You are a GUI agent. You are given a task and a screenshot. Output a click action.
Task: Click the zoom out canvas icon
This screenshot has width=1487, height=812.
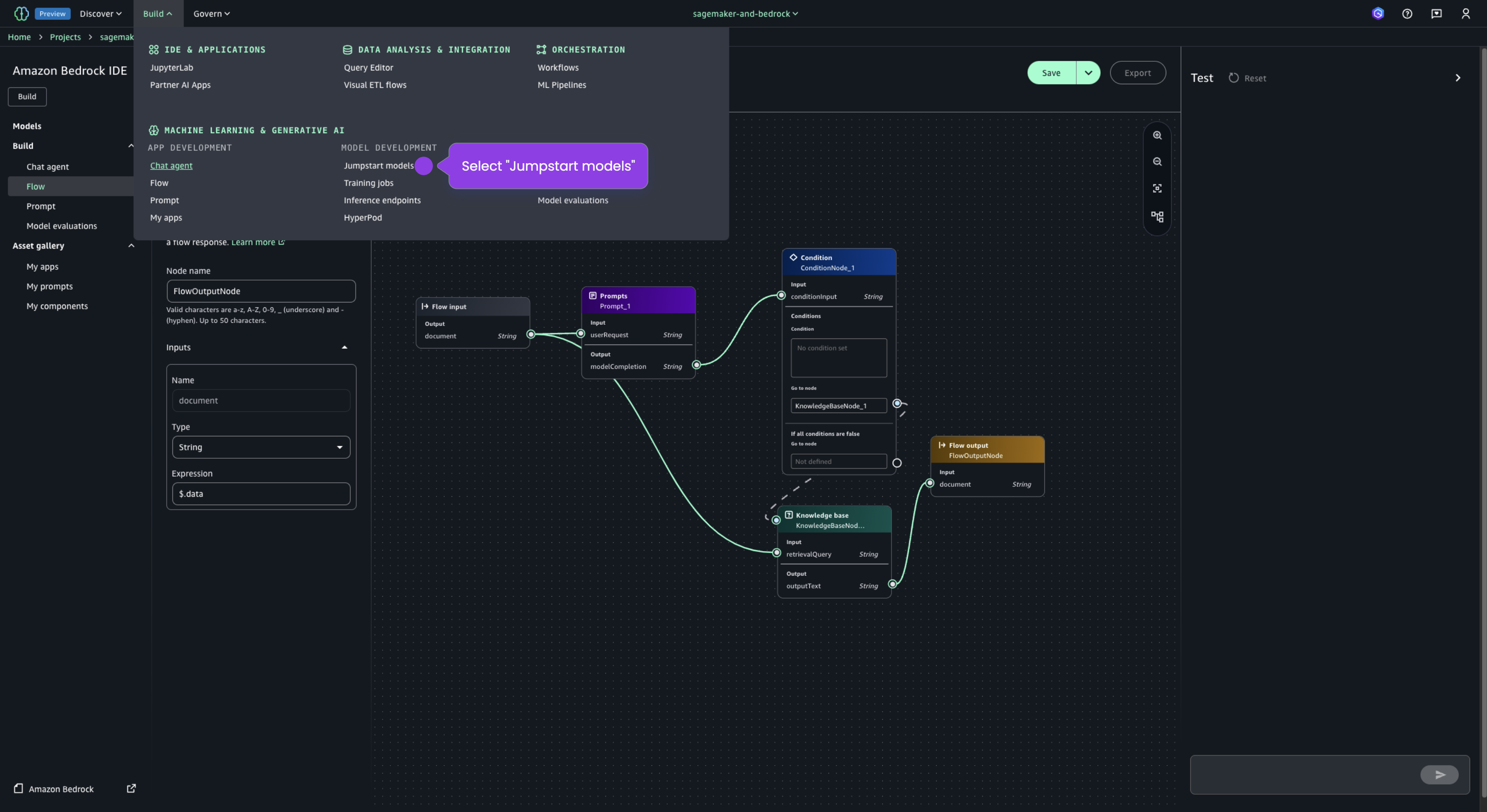click(1157, 162)
